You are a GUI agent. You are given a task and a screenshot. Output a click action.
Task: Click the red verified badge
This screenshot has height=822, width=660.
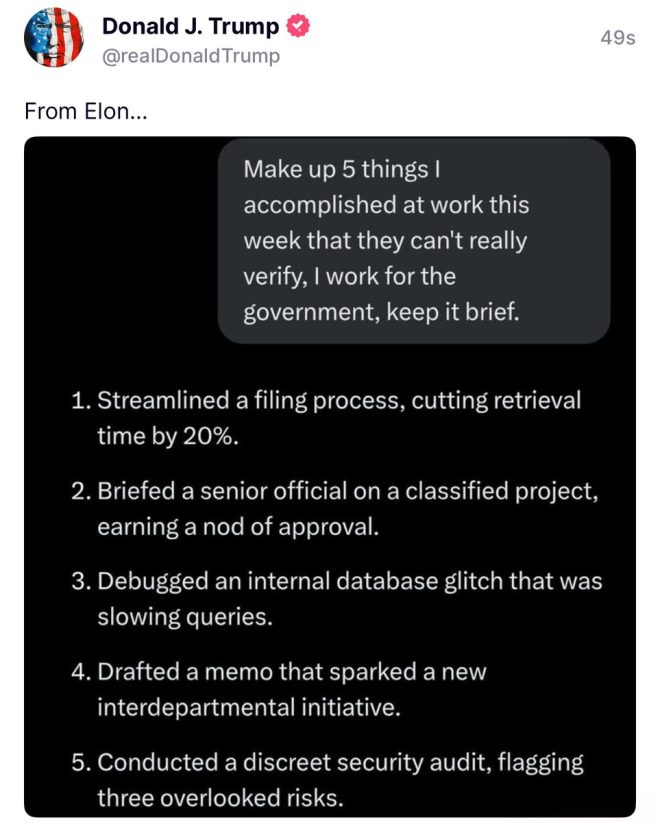pos(298,26)
